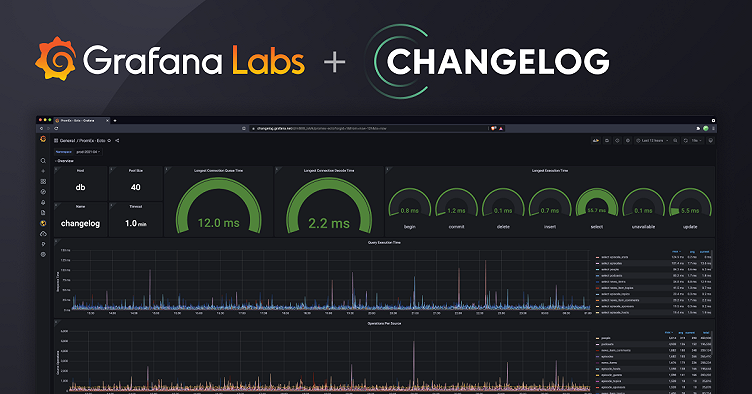Click the Brave rewards triangle icon
Image resolution: width=752 pixels, height=394 pixels.
(x=501, y=128)
